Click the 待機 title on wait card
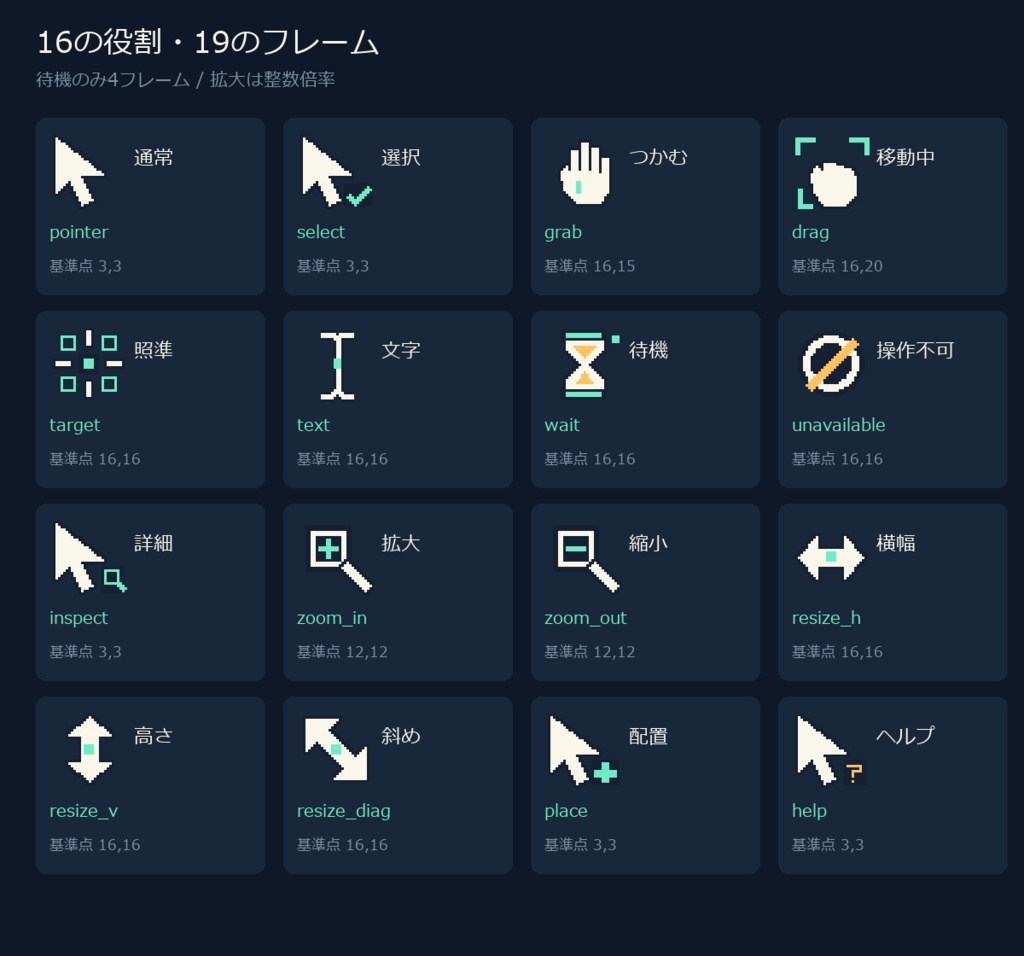The width and height of the screenshot is (1024, 956). coord(648,351)
